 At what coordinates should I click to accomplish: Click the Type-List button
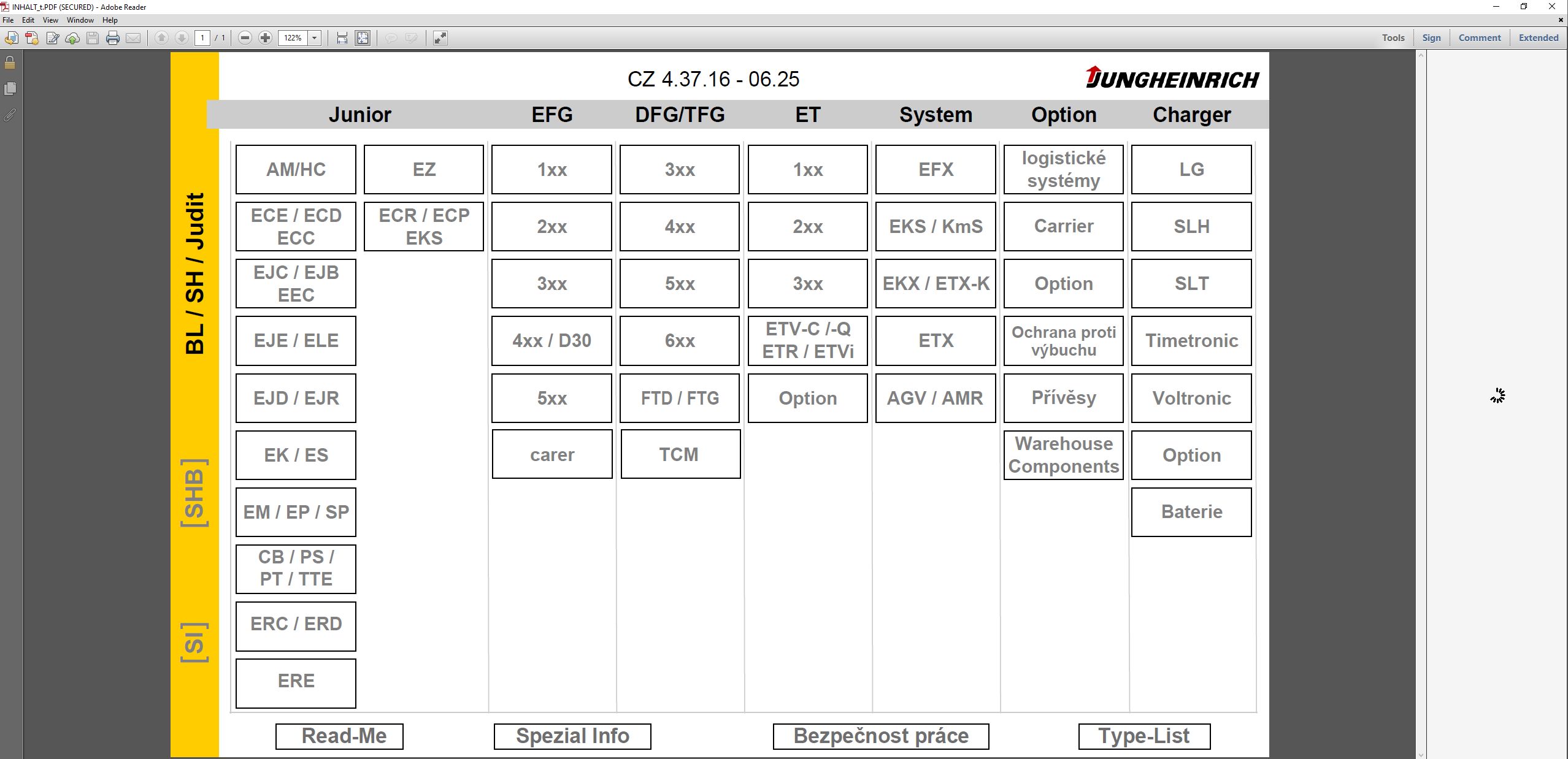click(x=1143, y=736)
